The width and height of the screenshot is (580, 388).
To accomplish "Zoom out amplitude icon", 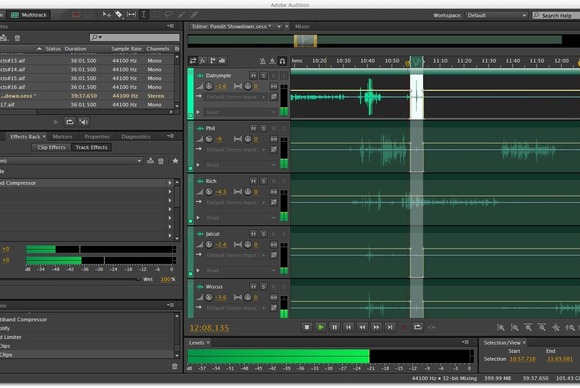I will pyautogui.click(x=515, y=328).
